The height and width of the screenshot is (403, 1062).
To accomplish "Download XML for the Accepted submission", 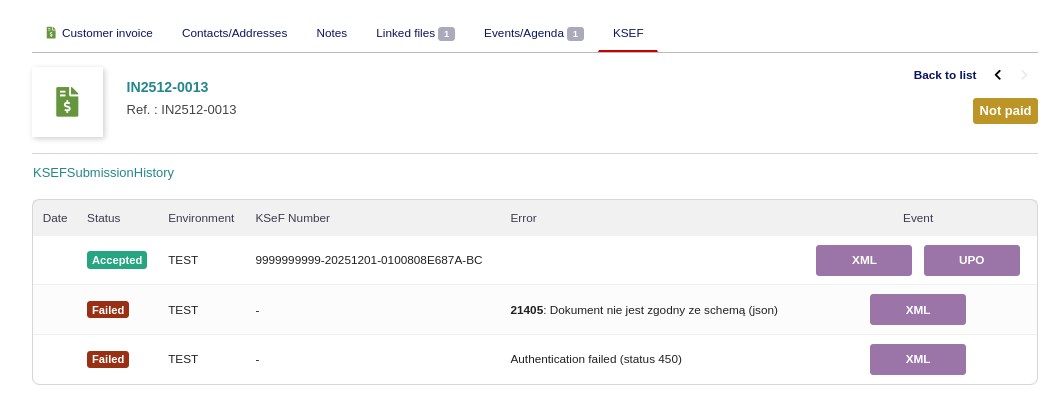I will (x=864, y=260).
